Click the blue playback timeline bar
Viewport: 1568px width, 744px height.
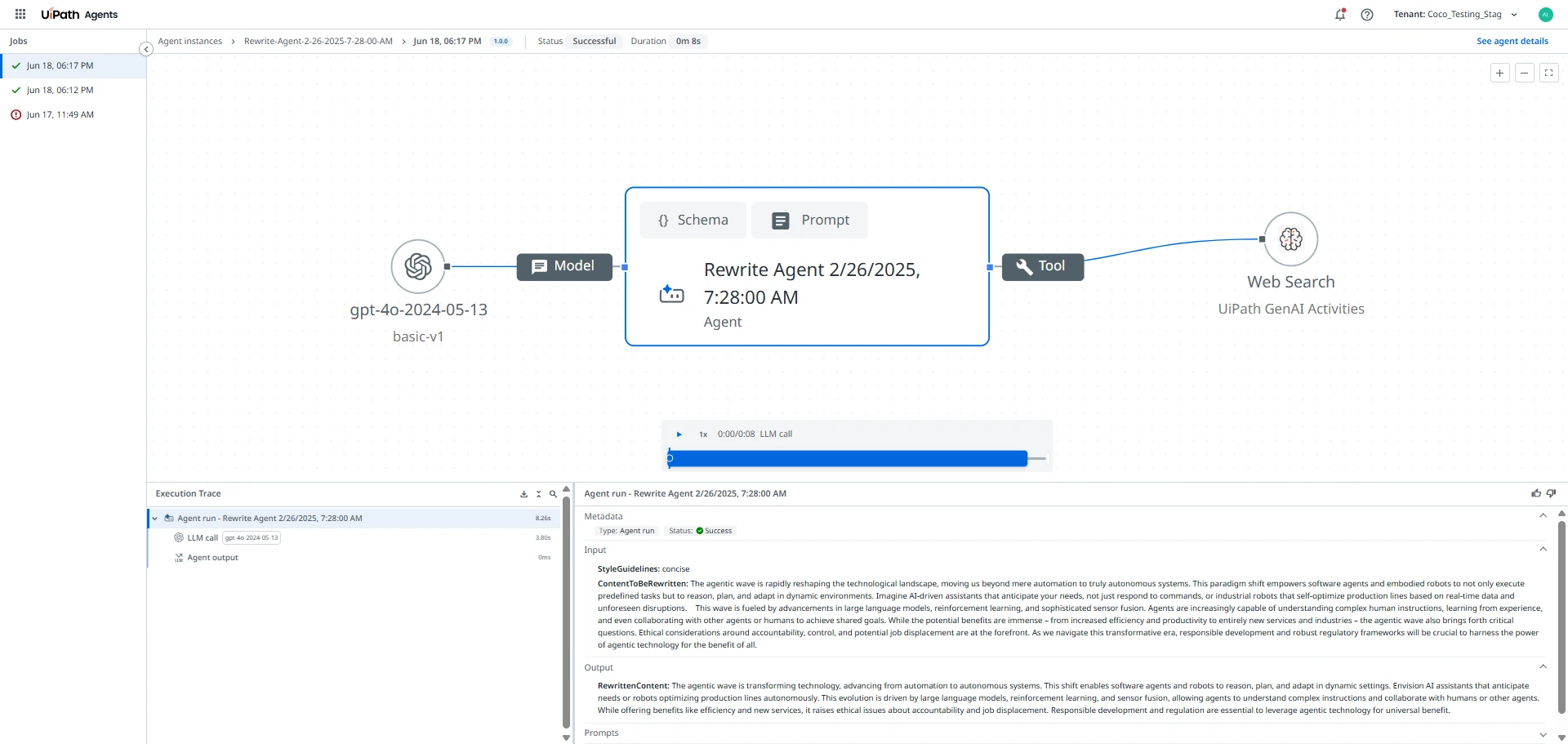pos(848,459)
